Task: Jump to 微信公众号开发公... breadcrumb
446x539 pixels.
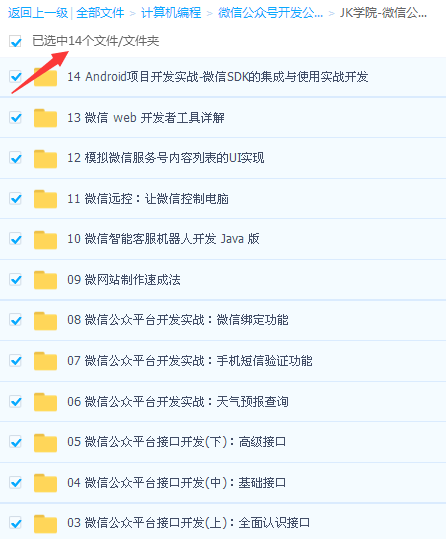Action: 270,13
